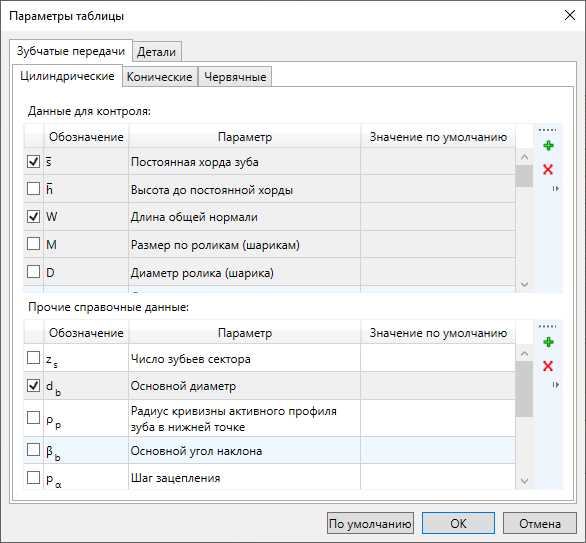The height and width of the screenshot is (543, 586).
Task: Click scroll down arrow in reference data list
Action: (524, 481)
